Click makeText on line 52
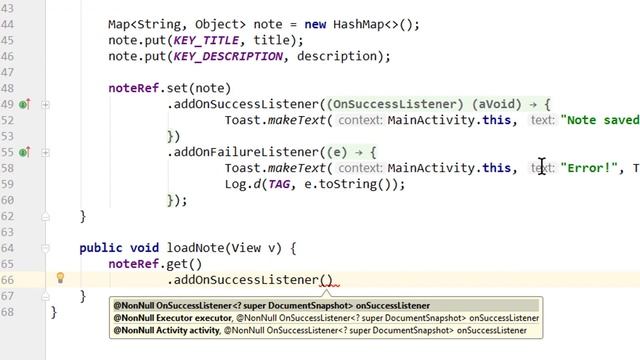640x360 pixels. click(297, 120)
